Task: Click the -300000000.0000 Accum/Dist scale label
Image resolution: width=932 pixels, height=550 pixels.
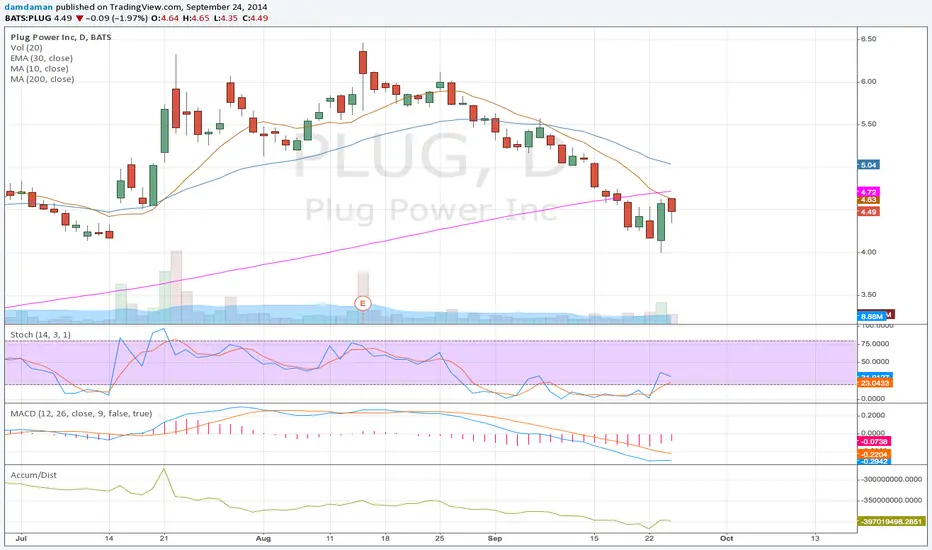Action: click(891, 479)
